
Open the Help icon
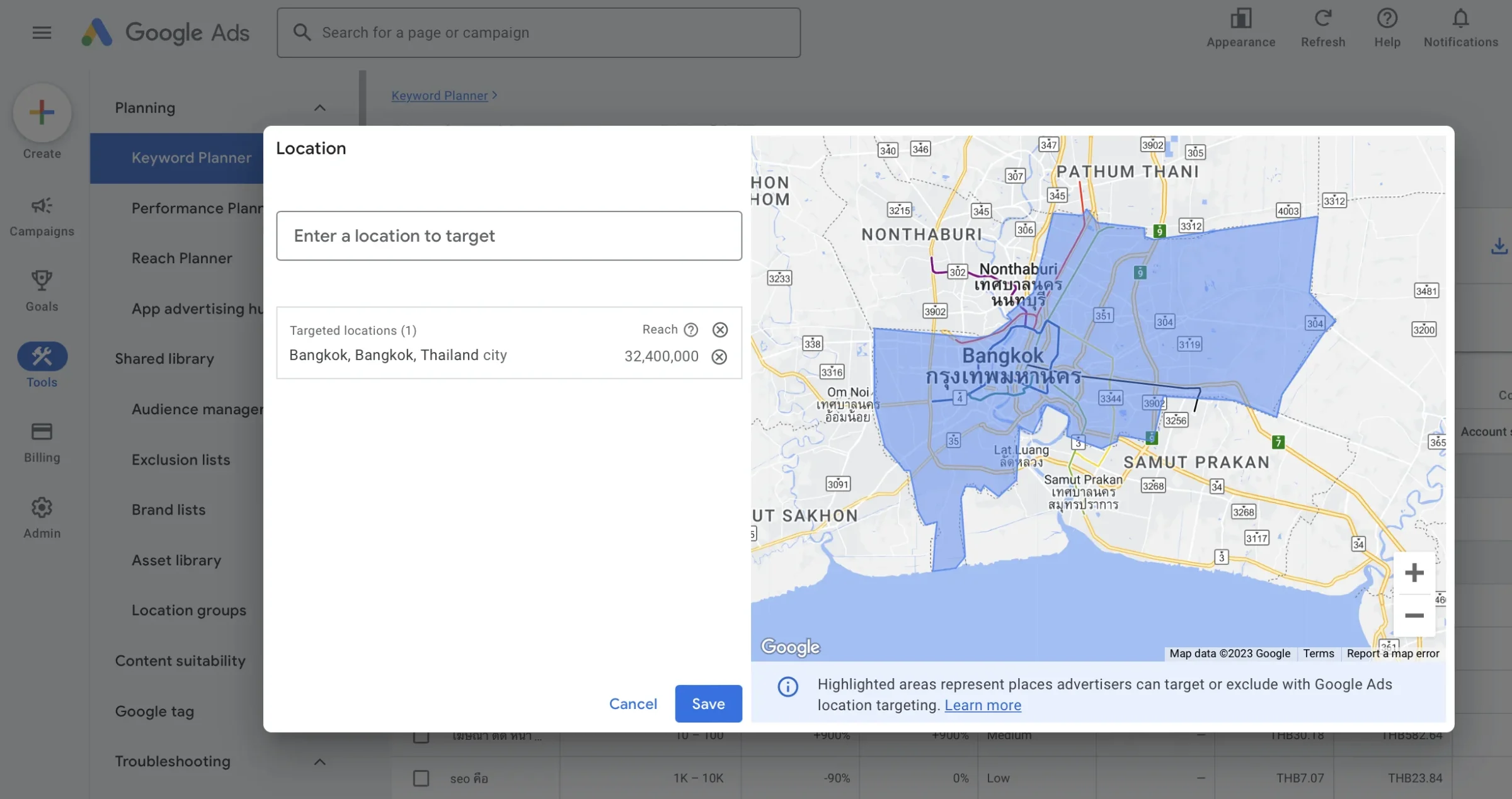point(1387,19)
